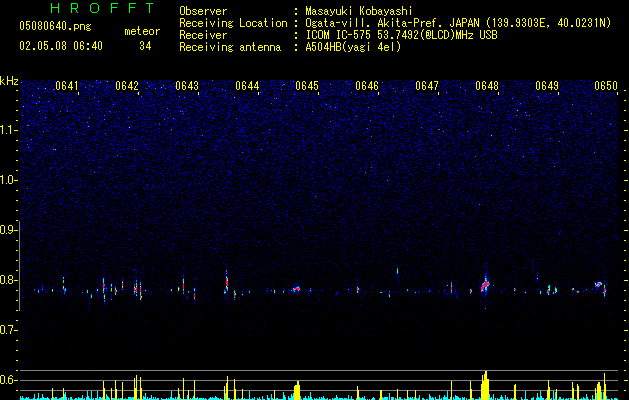The height and width of the screenshot is (400, 629).
Task: Click the 0.8 kHz axis label
Action: click(9, 280)
